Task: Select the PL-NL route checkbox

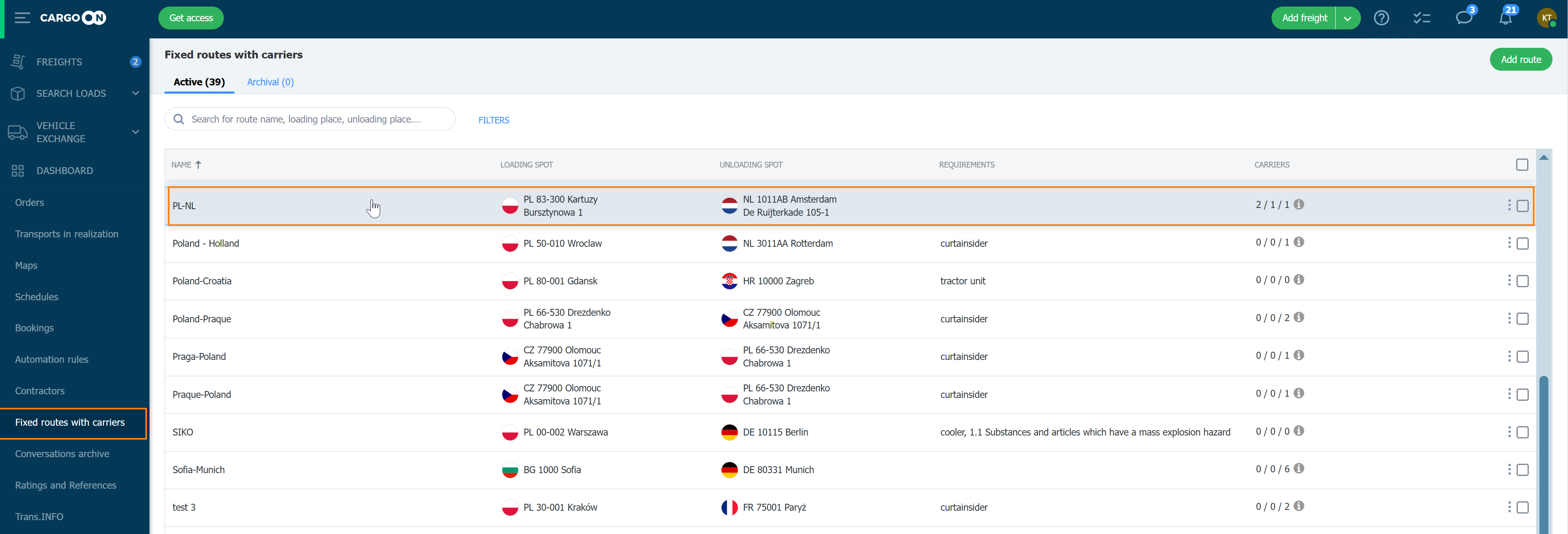Action: point(1522,206)
